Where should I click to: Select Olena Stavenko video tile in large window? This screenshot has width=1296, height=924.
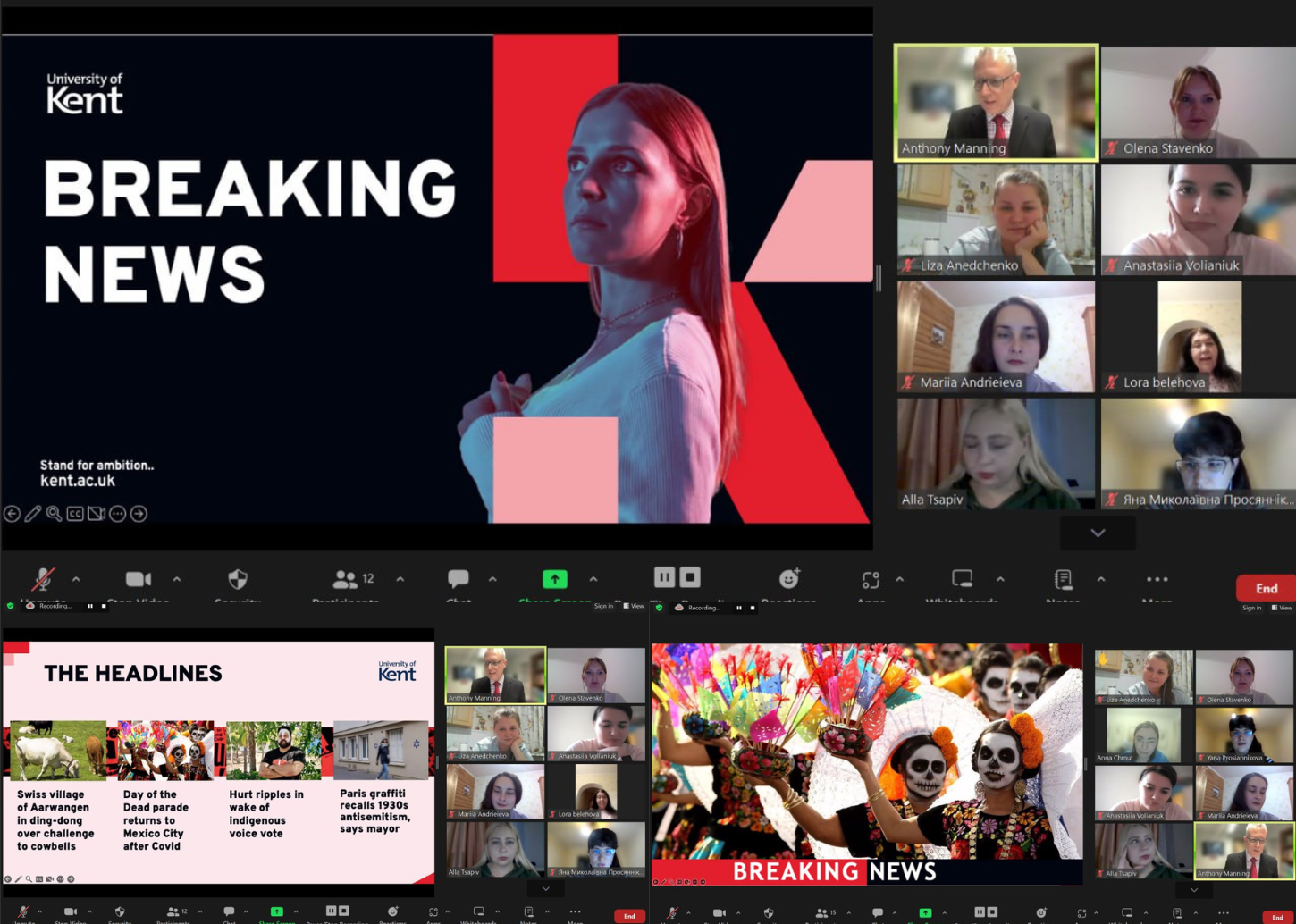(x=1199, y=103)
